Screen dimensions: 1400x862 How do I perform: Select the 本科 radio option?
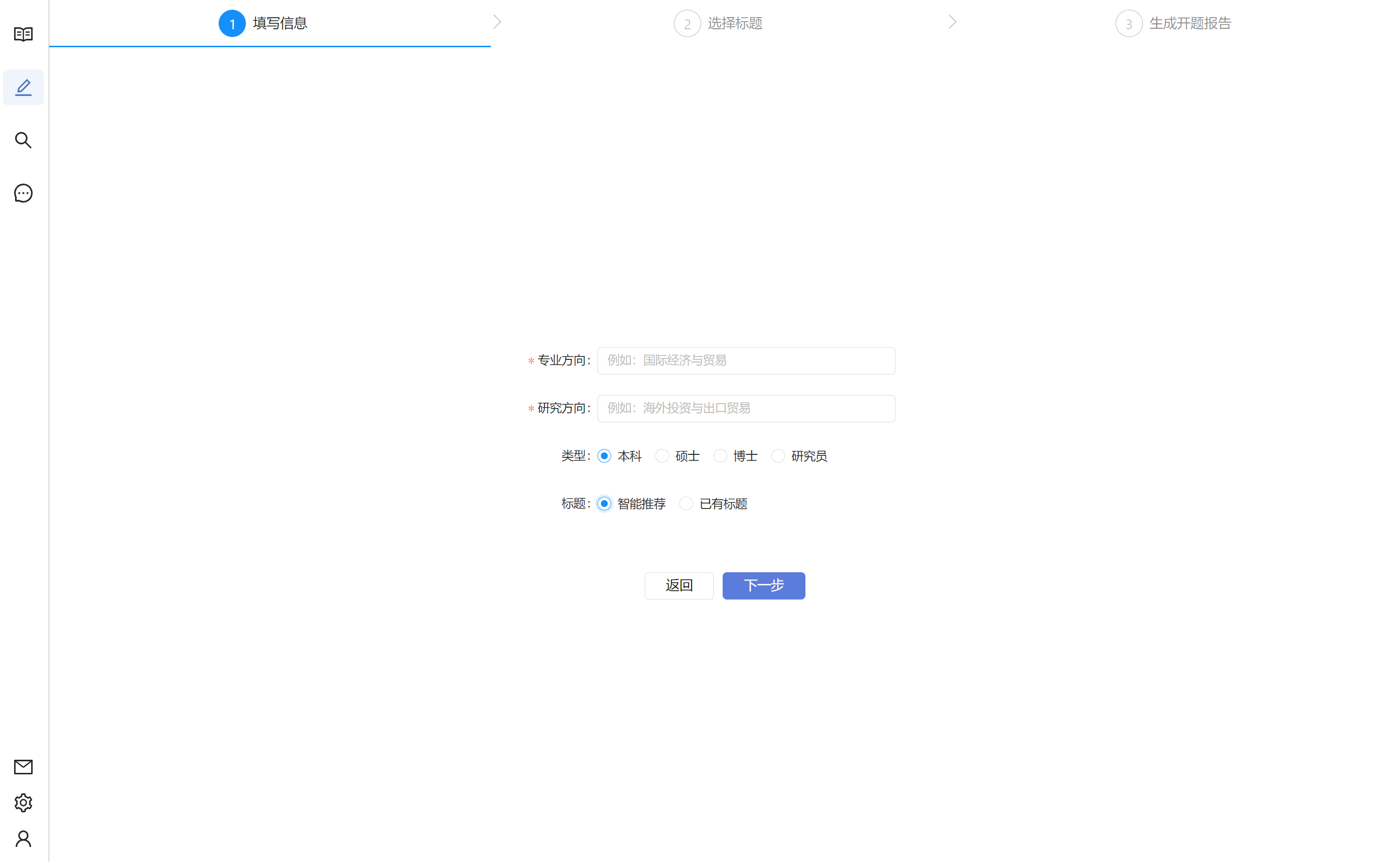604,456
